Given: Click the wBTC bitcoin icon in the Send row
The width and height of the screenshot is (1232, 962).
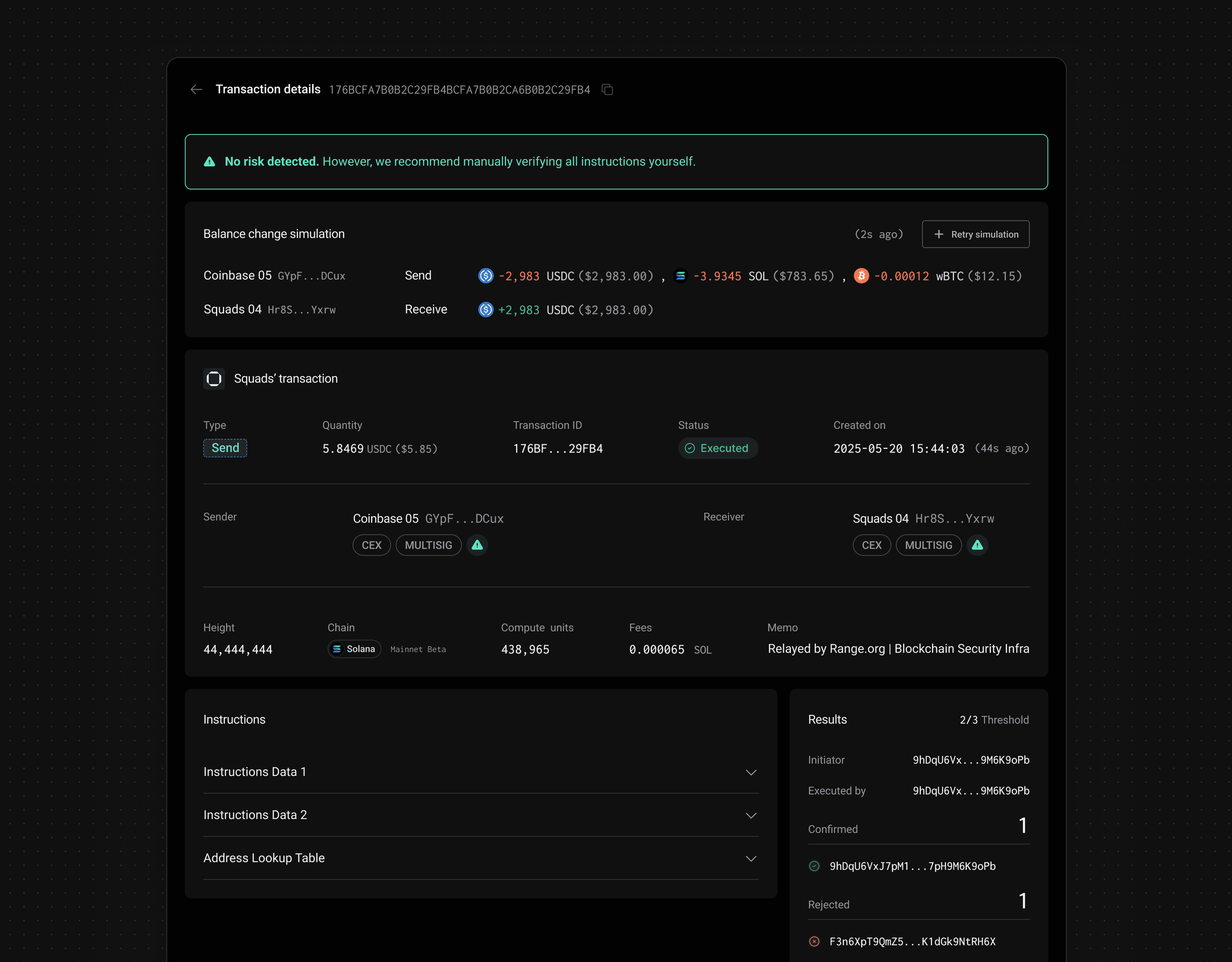Looking at the screenshot, I should (861, 276).
